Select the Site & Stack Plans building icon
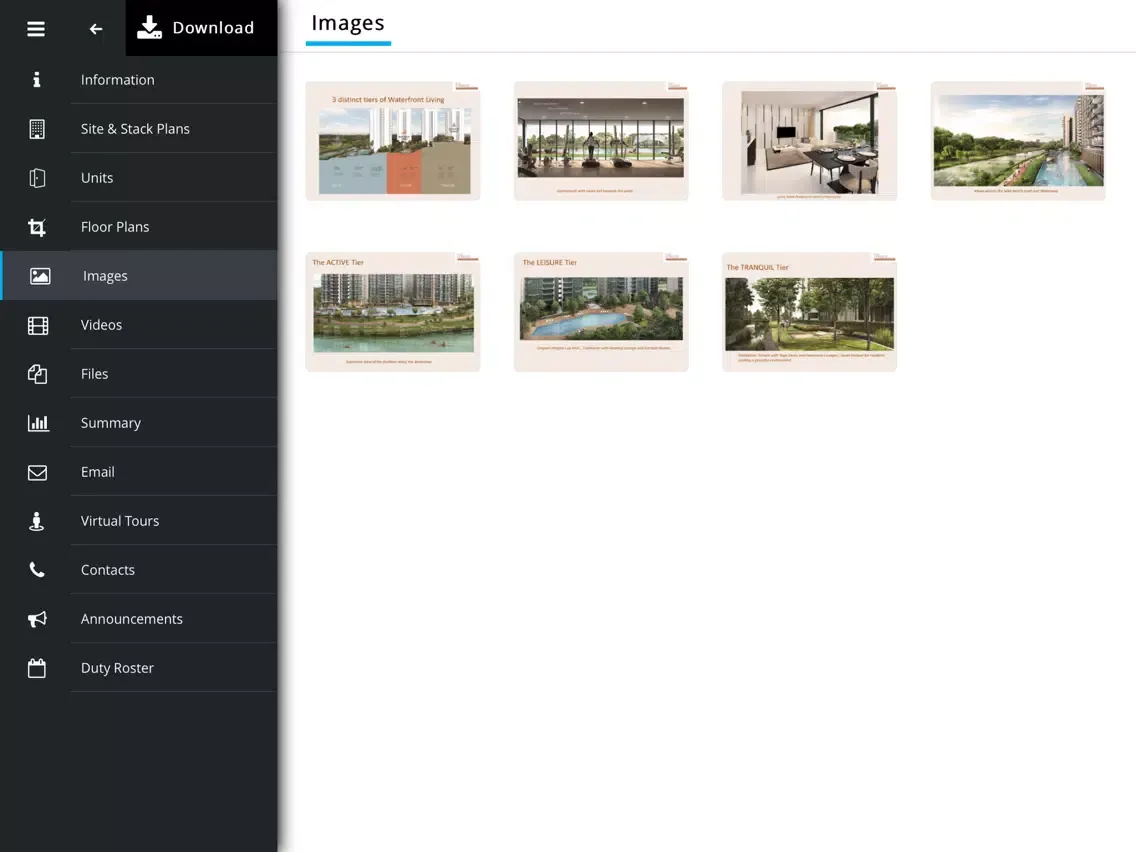Viewport: 1136px width, 852px height. [37, 129]
